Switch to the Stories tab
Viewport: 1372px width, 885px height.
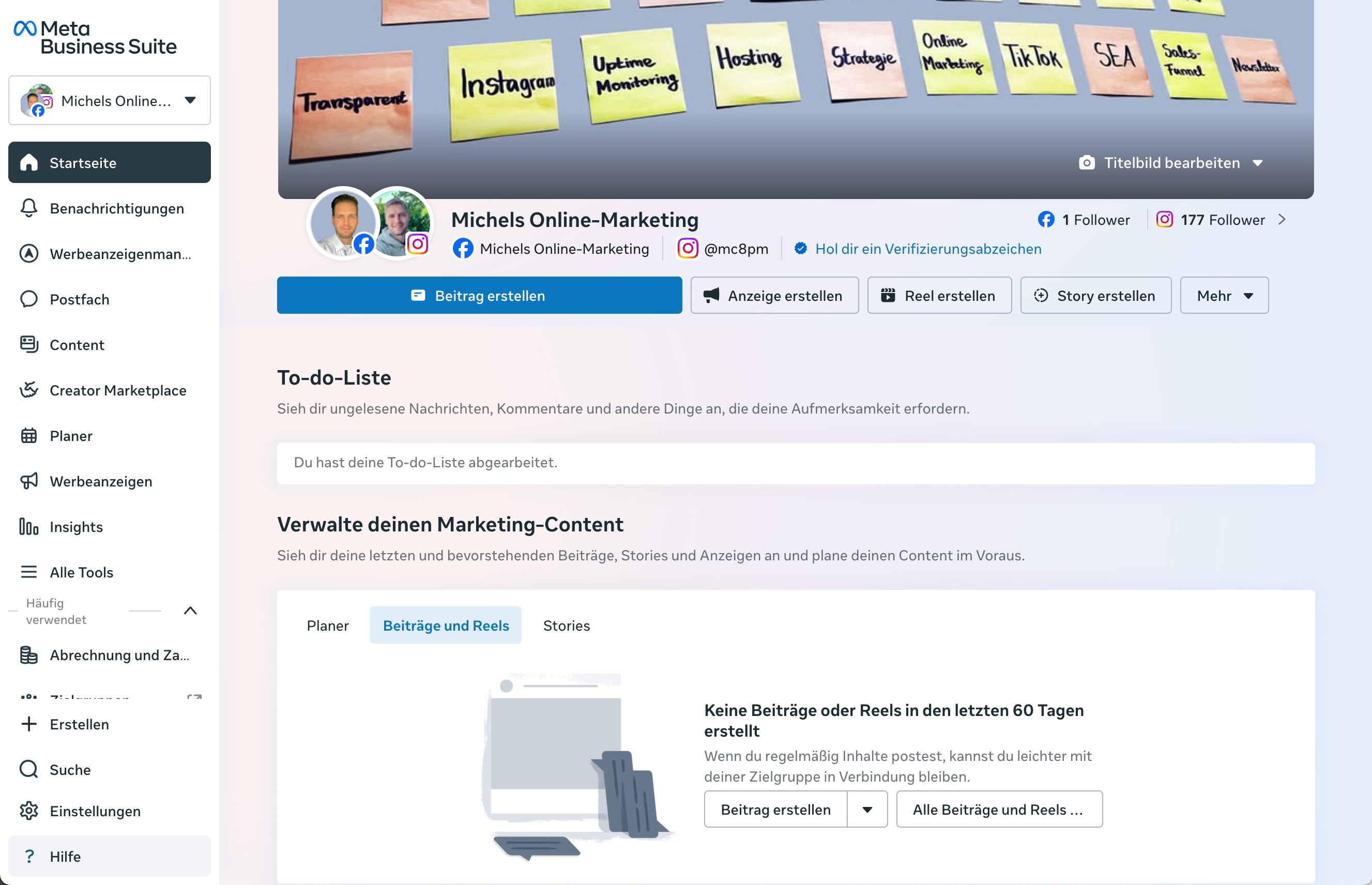566,625
